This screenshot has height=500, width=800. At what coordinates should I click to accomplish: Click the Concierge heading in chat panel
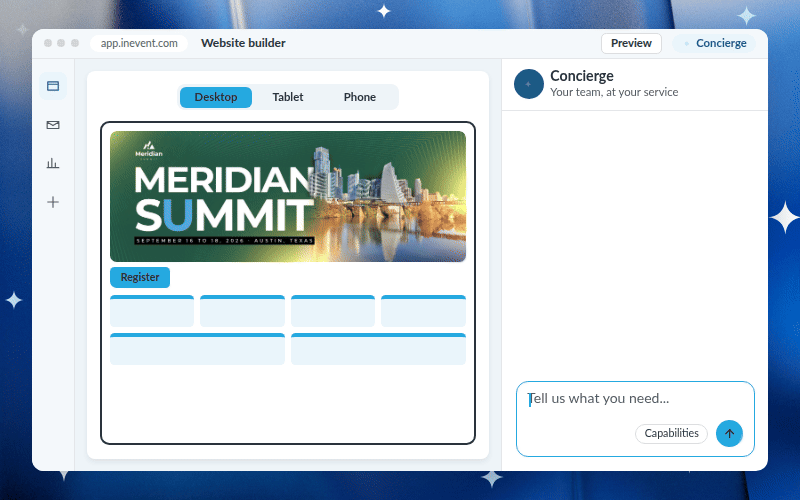pos(582,76)
